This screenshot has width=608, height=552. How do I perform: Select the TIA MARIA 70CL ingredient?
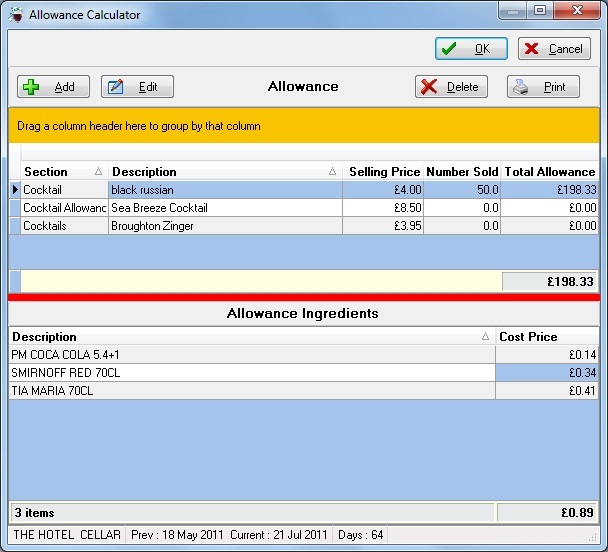(252, 390)
